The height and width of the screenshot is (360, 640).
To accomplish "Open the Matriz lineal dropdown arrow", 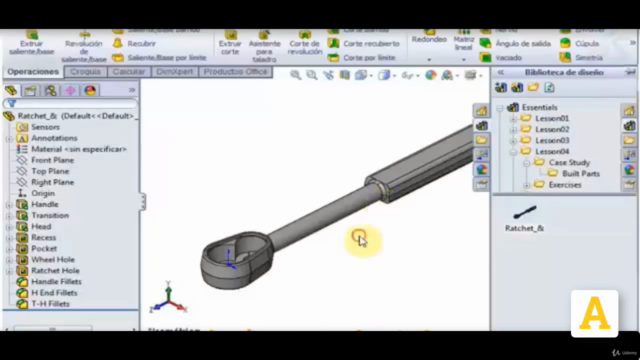I will pos(464,60).
